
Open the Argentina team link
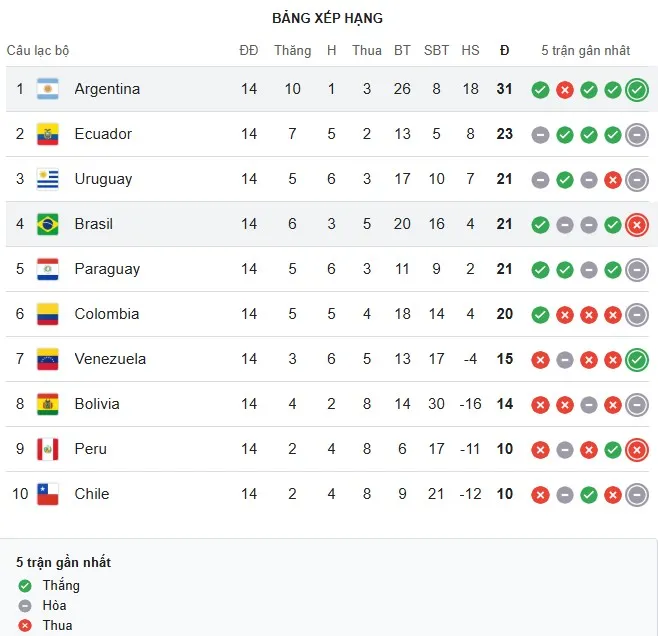coord(107,89)
